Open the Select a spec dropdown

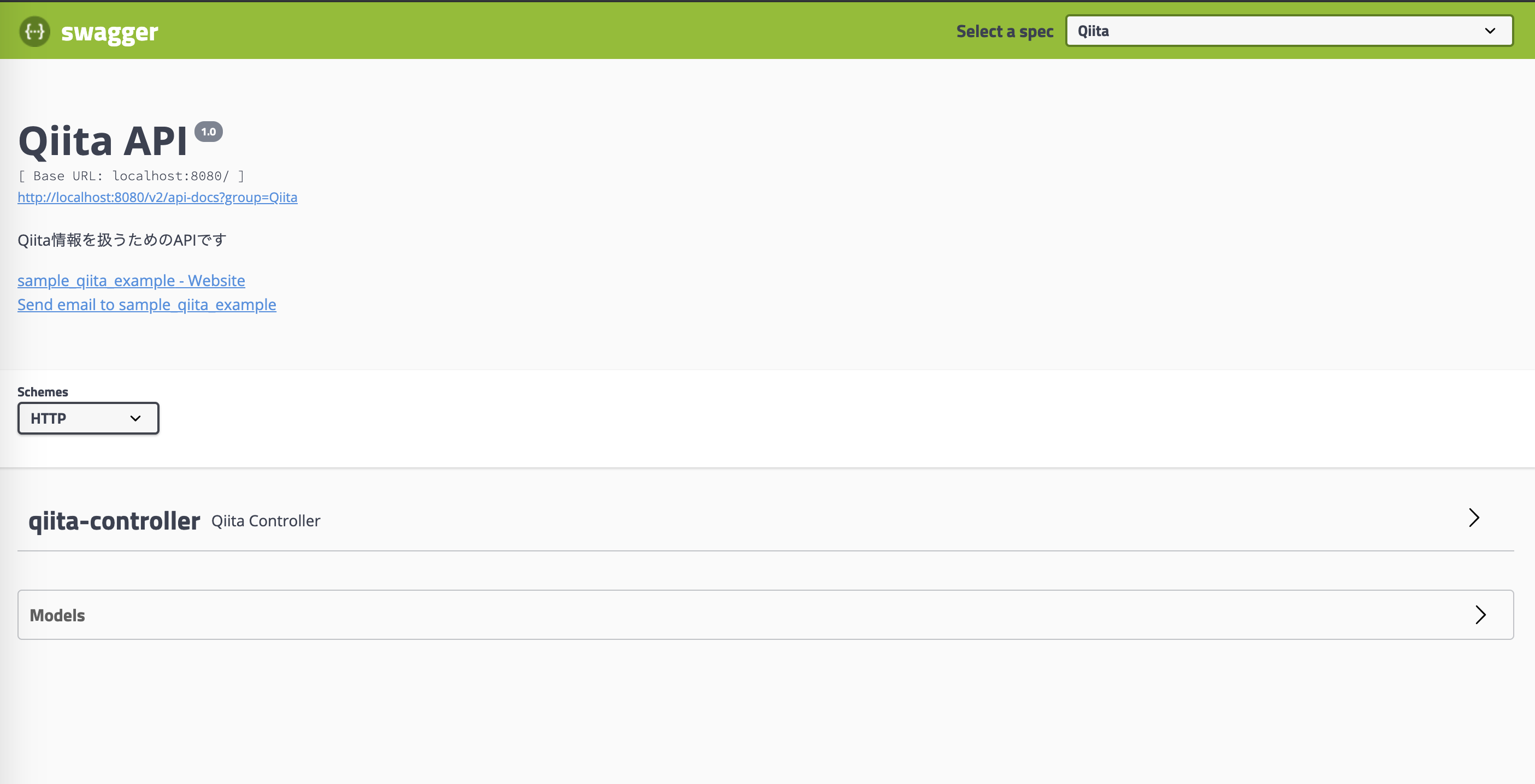(1289, 31)
